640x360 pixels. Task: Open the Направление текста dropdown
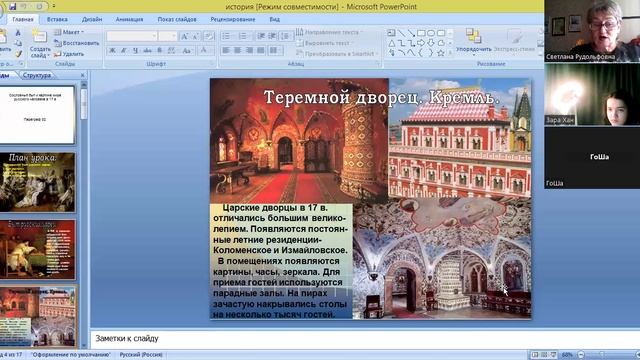pos(329,32)
